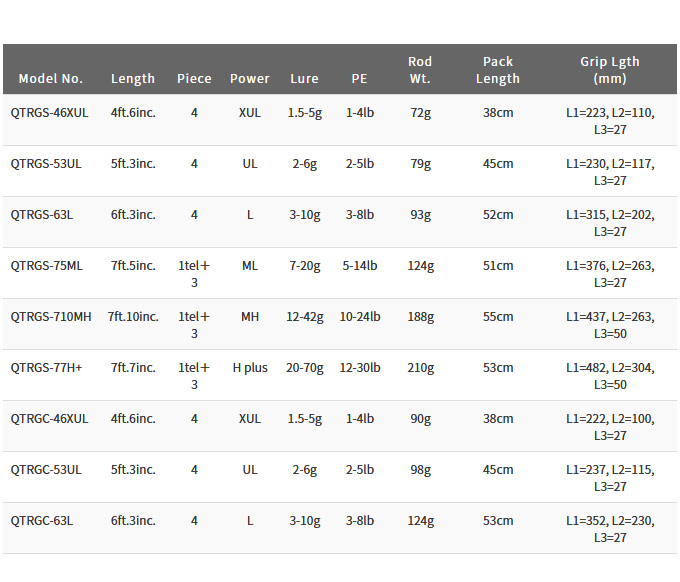680x582 pixels.
Task: Click the Rod Wt. column header
Action: [420, 69]
